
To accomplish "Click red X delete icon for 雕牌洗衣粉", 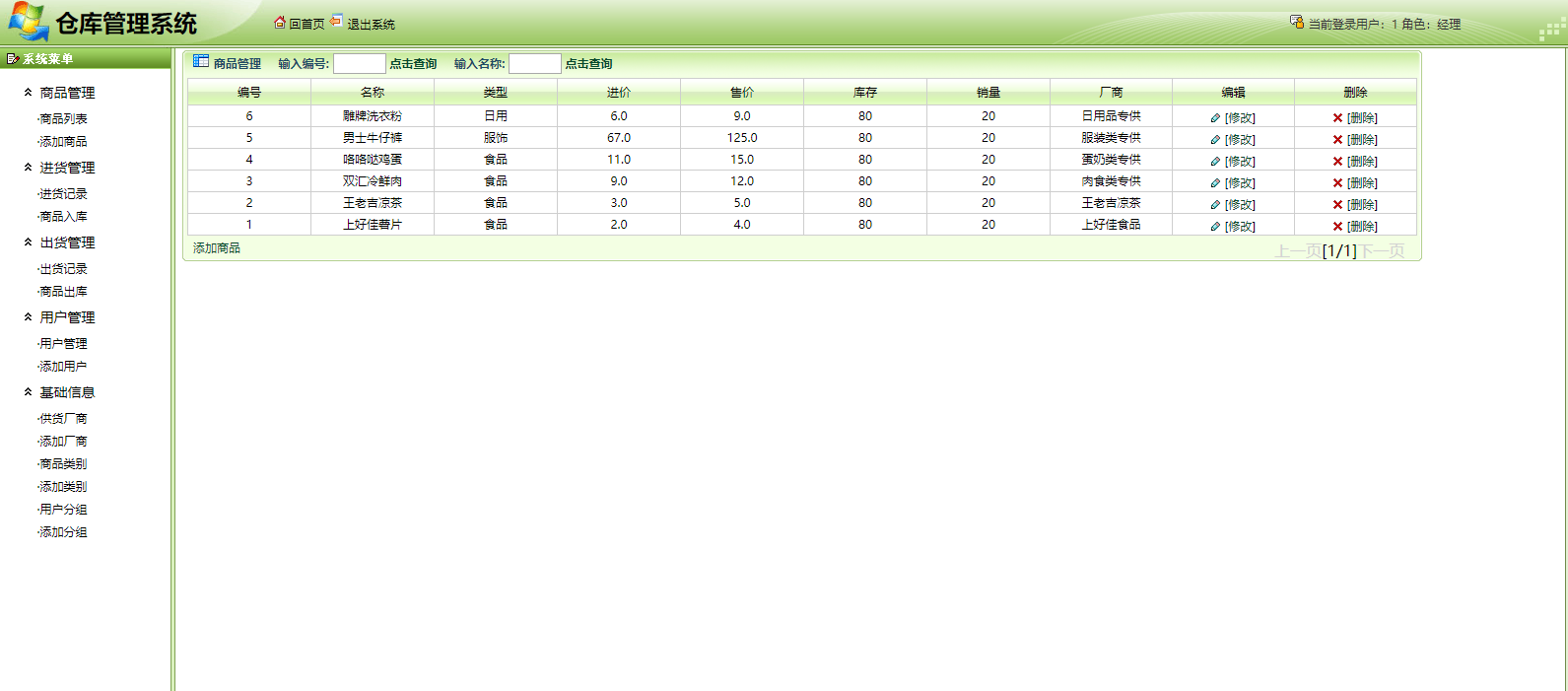I will point(1337,118).
